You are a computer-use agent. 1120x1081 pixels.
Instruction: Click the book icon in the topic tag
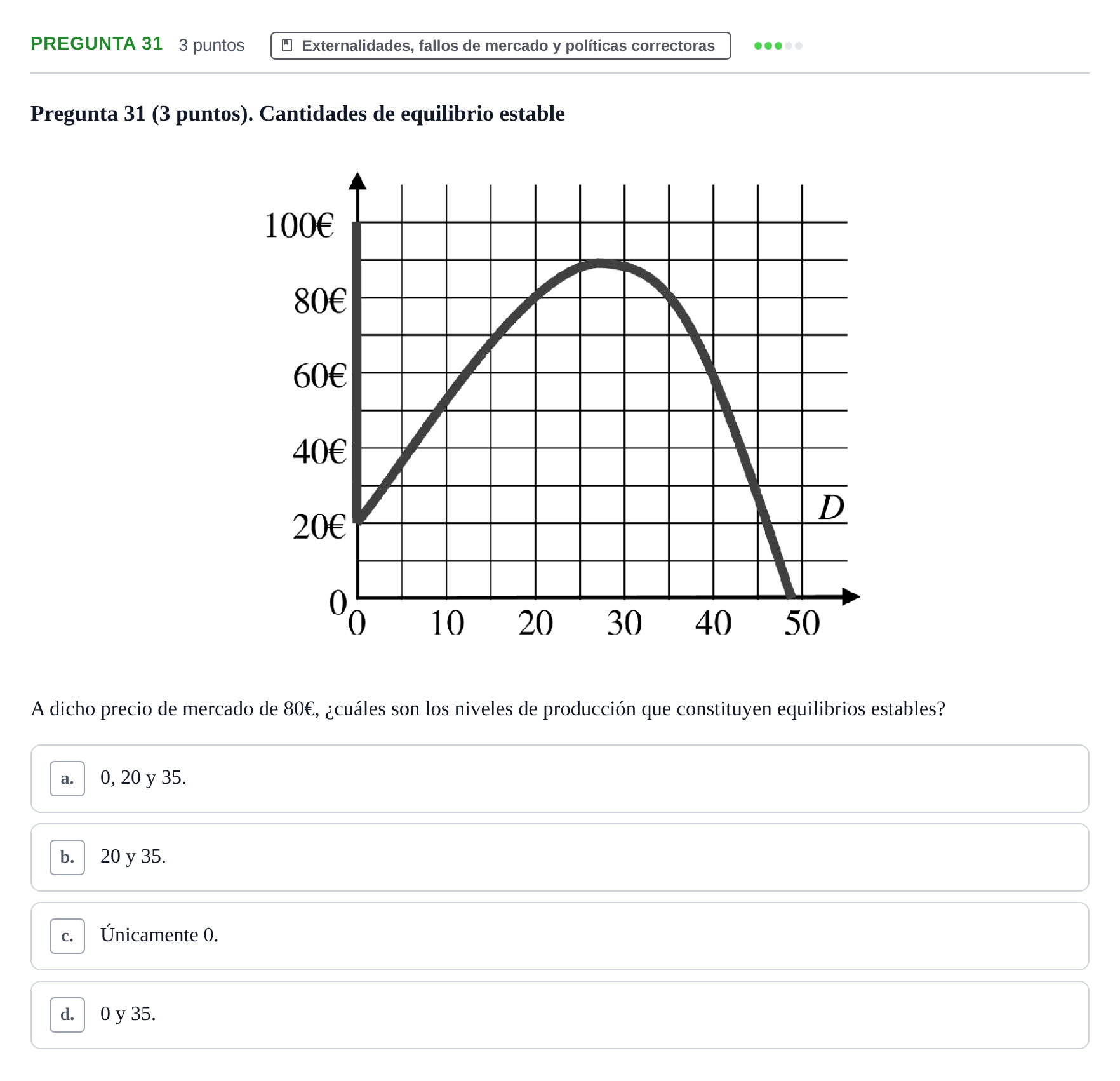point(287,46)
